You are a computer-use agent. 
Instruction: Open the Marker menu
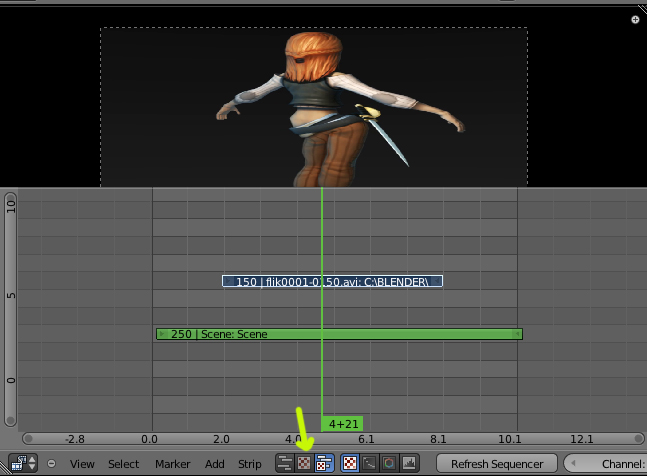pyautogui.click(x=172, y=464)
